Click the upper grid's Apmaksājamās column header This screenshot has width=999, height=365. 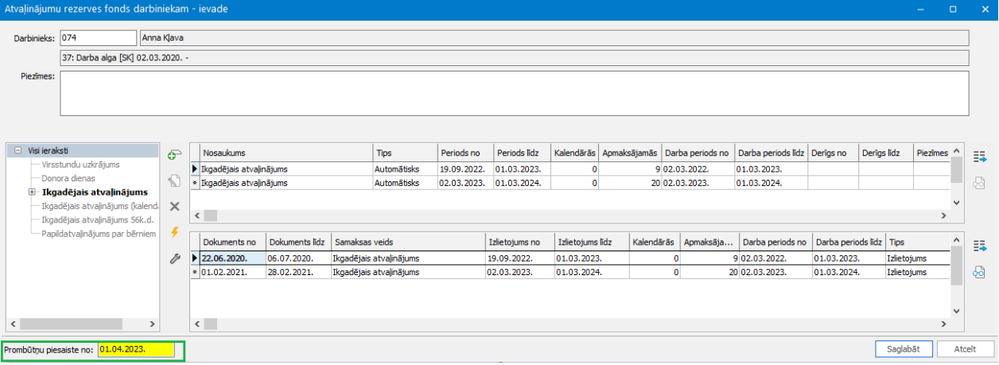629,153
